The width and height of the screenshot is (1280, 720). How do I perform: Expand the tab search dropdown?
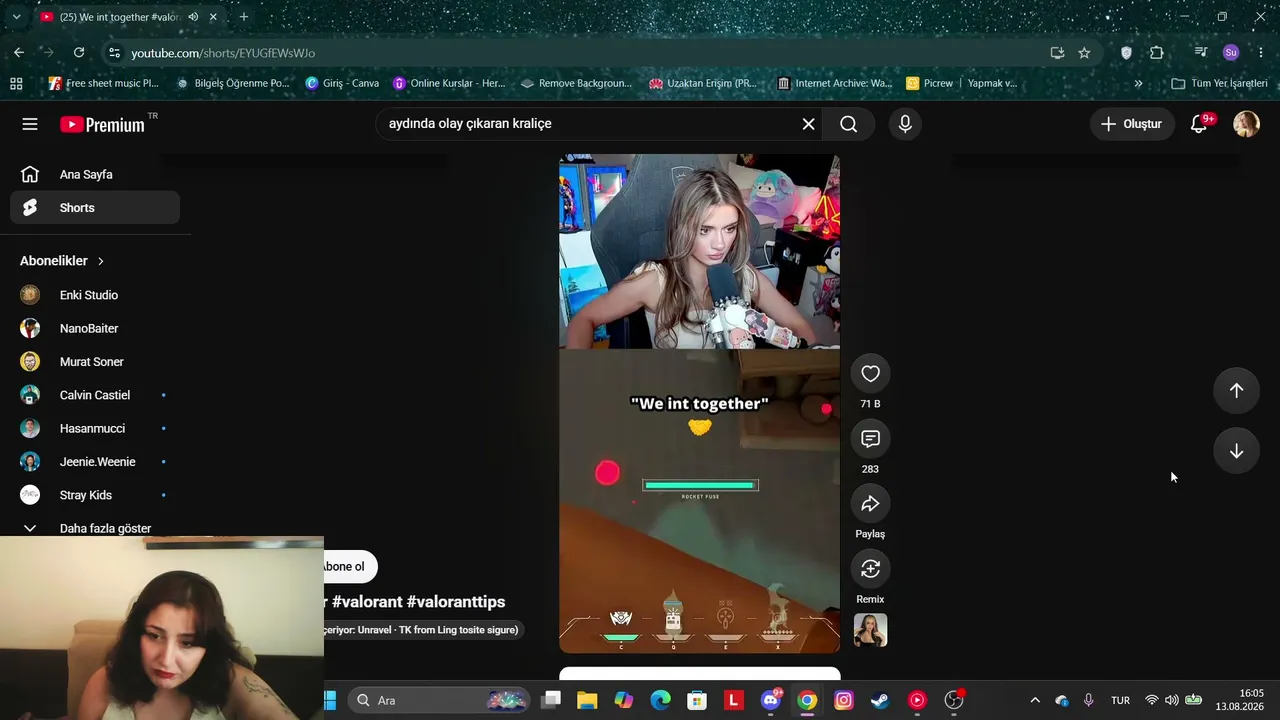16,17
